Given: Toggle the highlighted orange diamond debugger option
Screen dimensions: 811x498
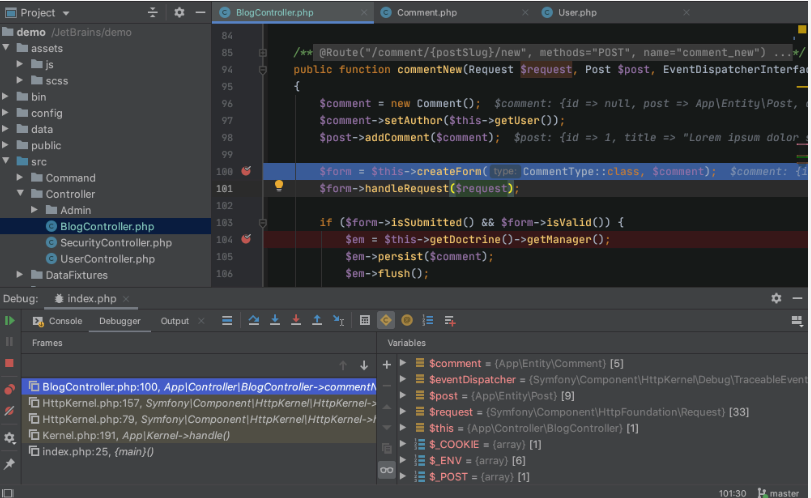Looking at the screenshot, I should [x=386, y=321].
